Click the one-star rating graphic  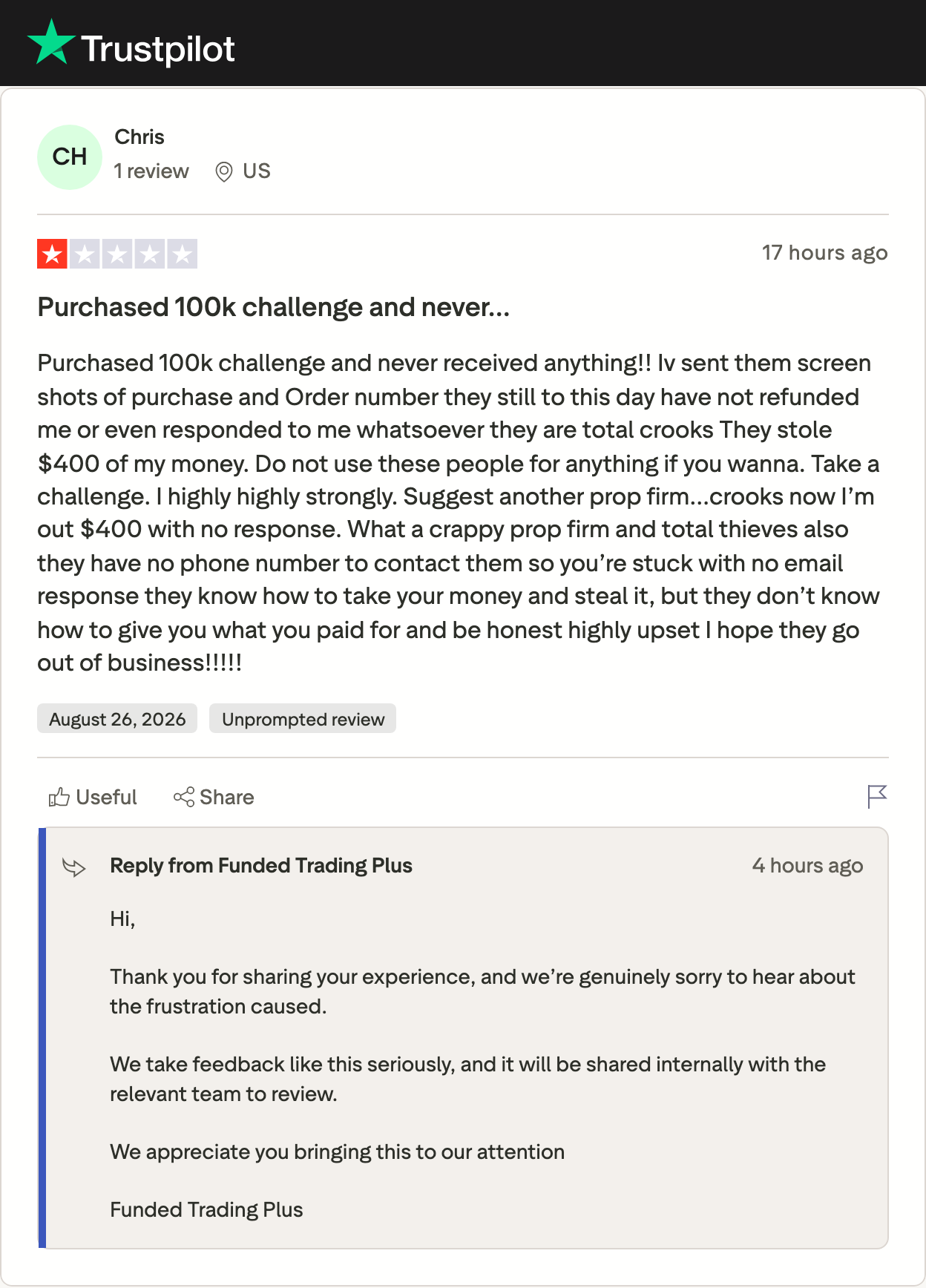coord(117,254)
